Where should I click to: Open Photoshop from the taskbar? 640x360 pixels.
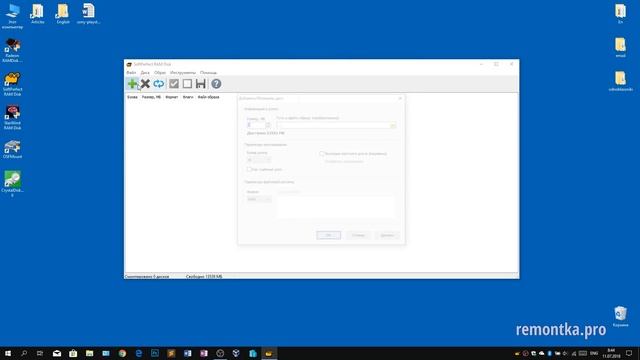155,353
